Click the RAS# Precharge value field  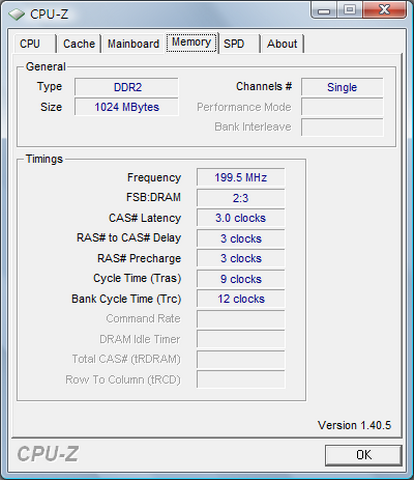point(241,258)
